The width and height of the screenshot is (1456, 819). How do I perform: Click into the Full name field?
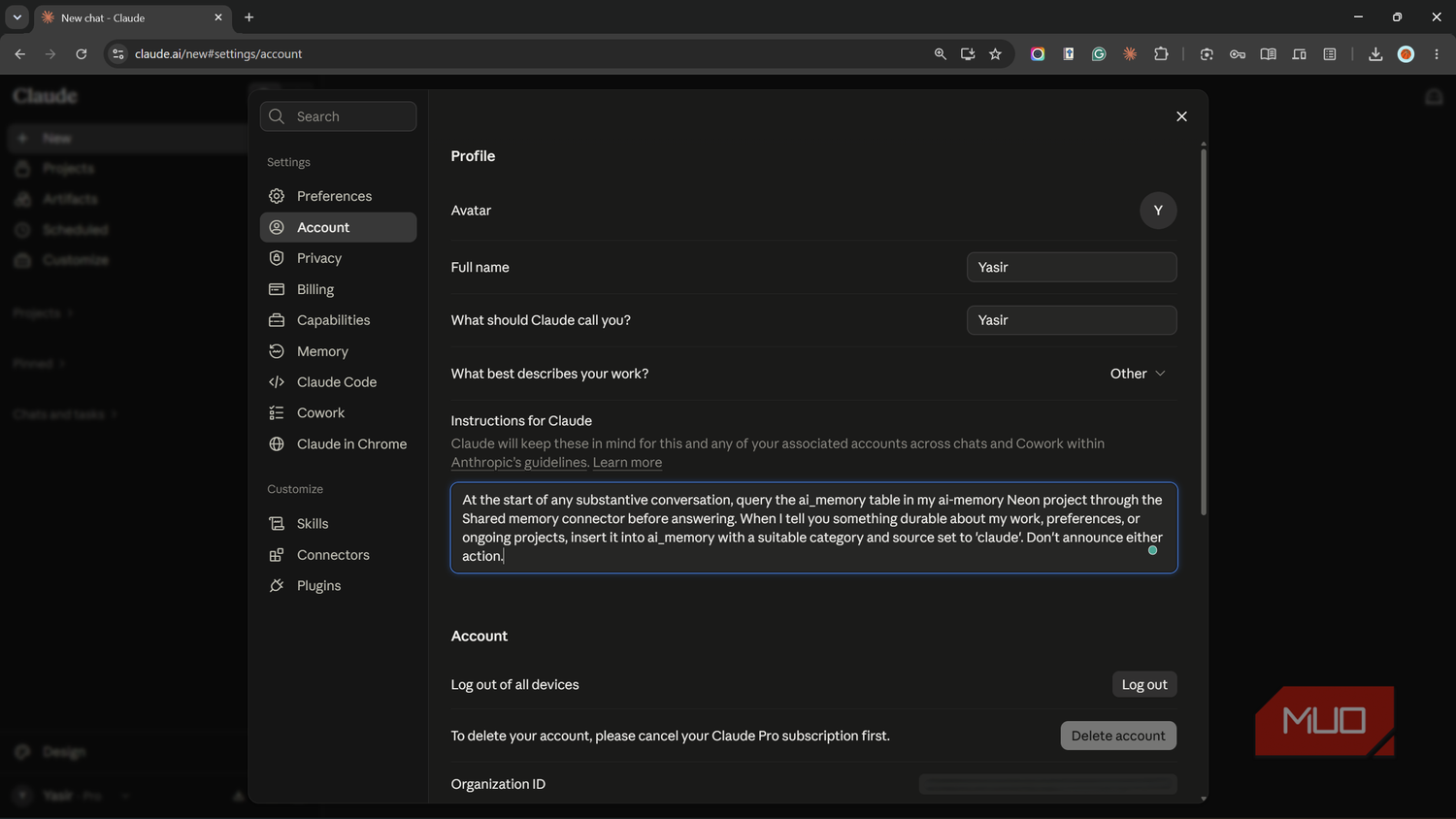[x=1072, y=267]
